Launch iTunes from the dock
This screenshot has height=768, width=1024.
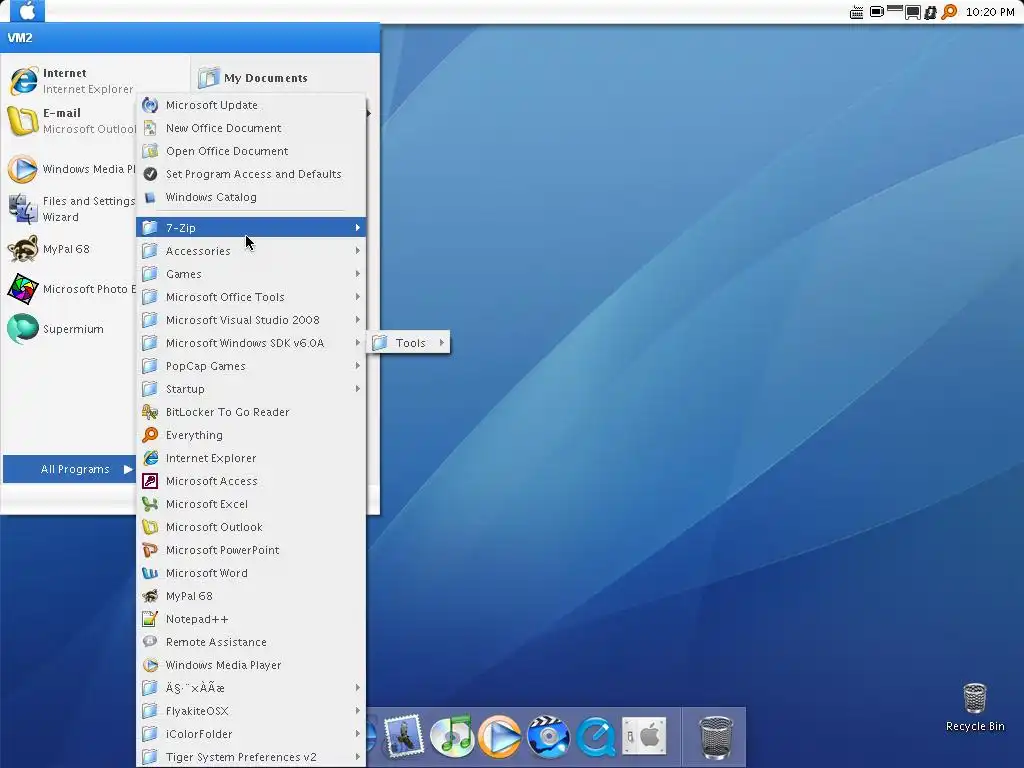[x=452, y=737]
